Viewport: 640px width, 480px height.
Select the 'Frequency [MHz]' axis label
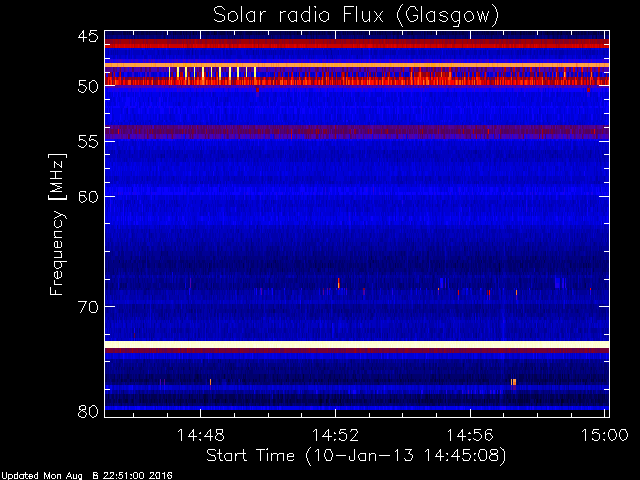[57, 224]
